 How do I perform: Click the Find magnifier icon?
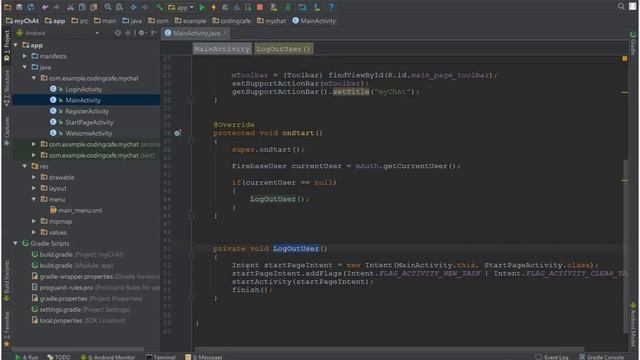[x=108, y=7]
